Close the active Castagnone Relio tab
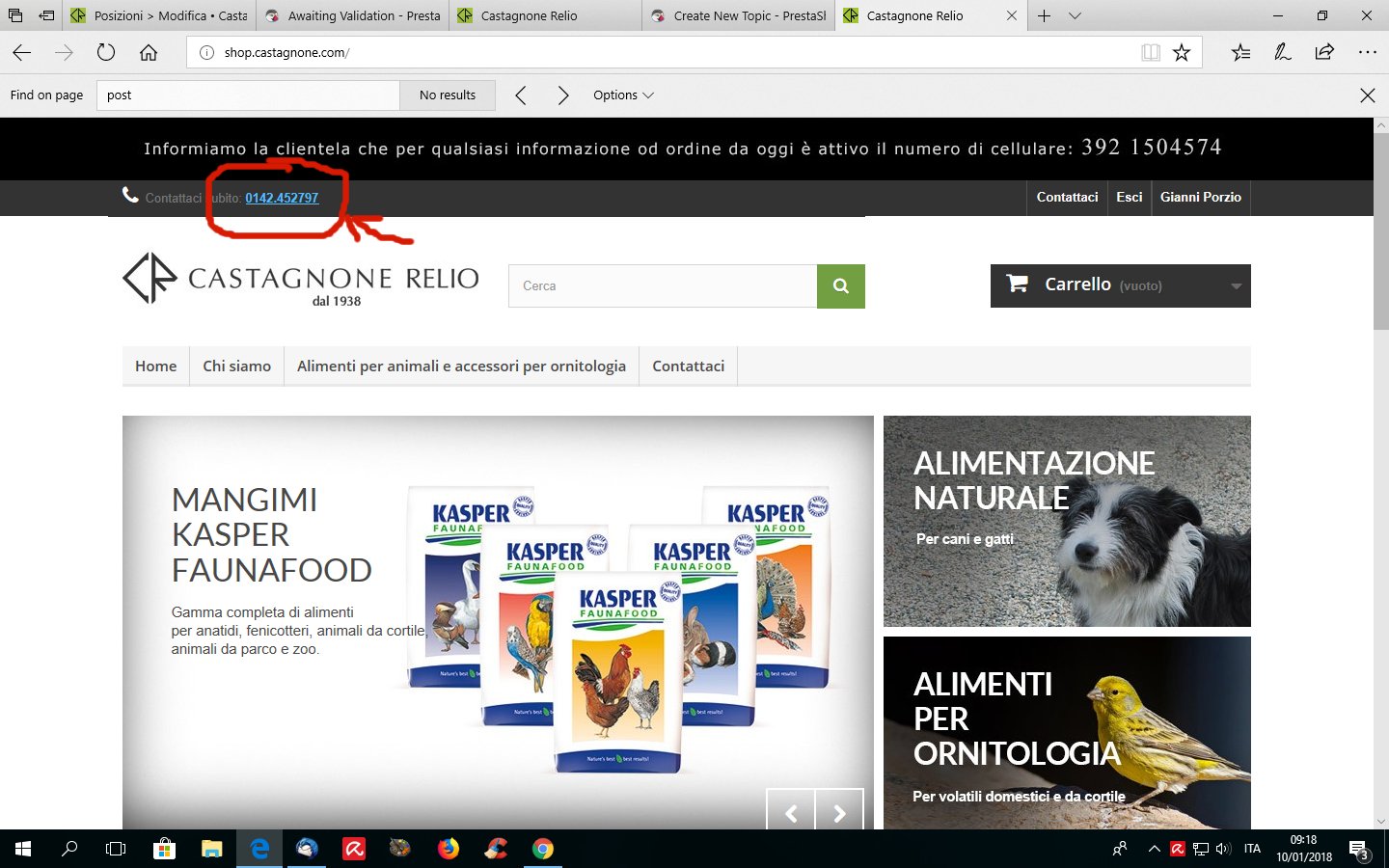 (x=1011, y=15)
